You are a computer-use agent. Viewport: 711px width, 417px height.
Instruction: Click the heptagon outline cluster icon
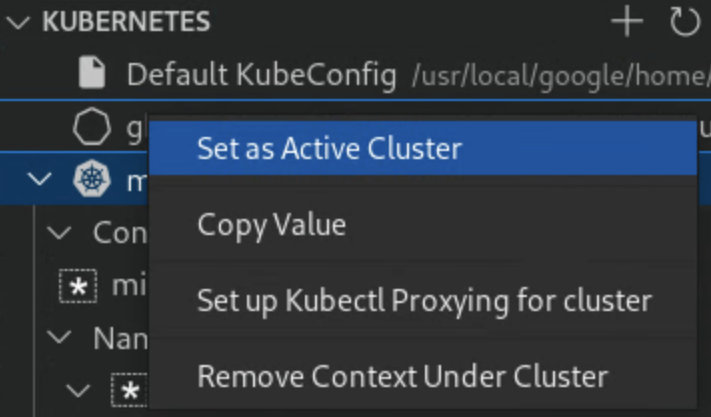pos(92,127)
